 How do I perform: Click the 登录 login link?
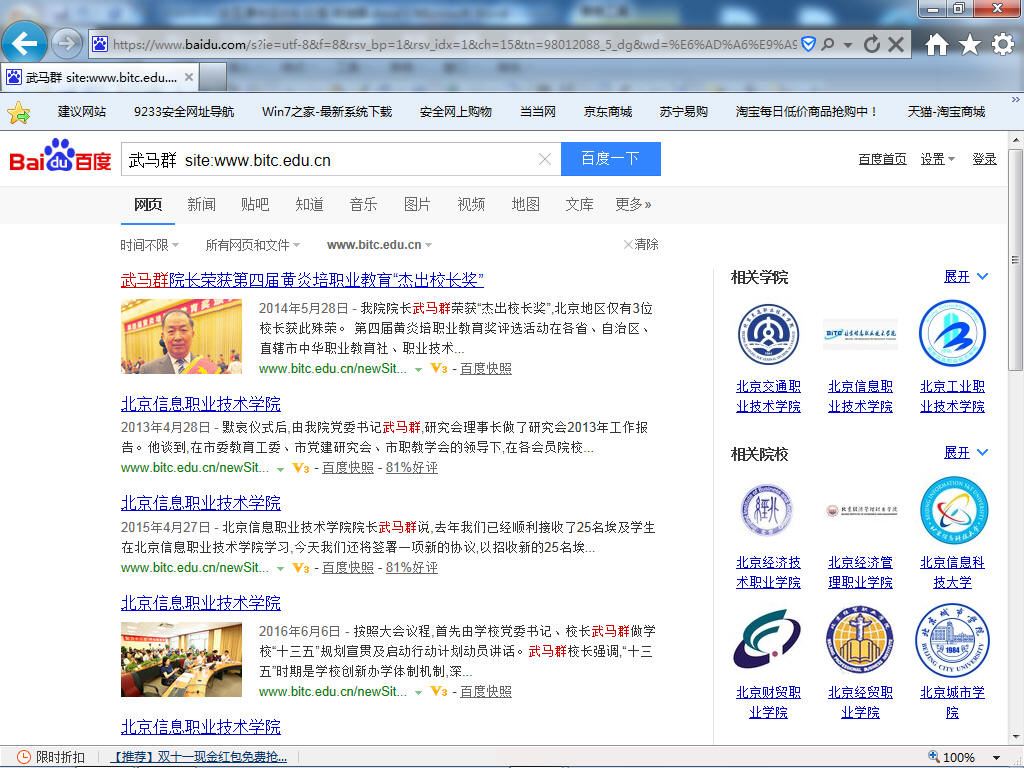pyautogui.click(x=984, y=159)
